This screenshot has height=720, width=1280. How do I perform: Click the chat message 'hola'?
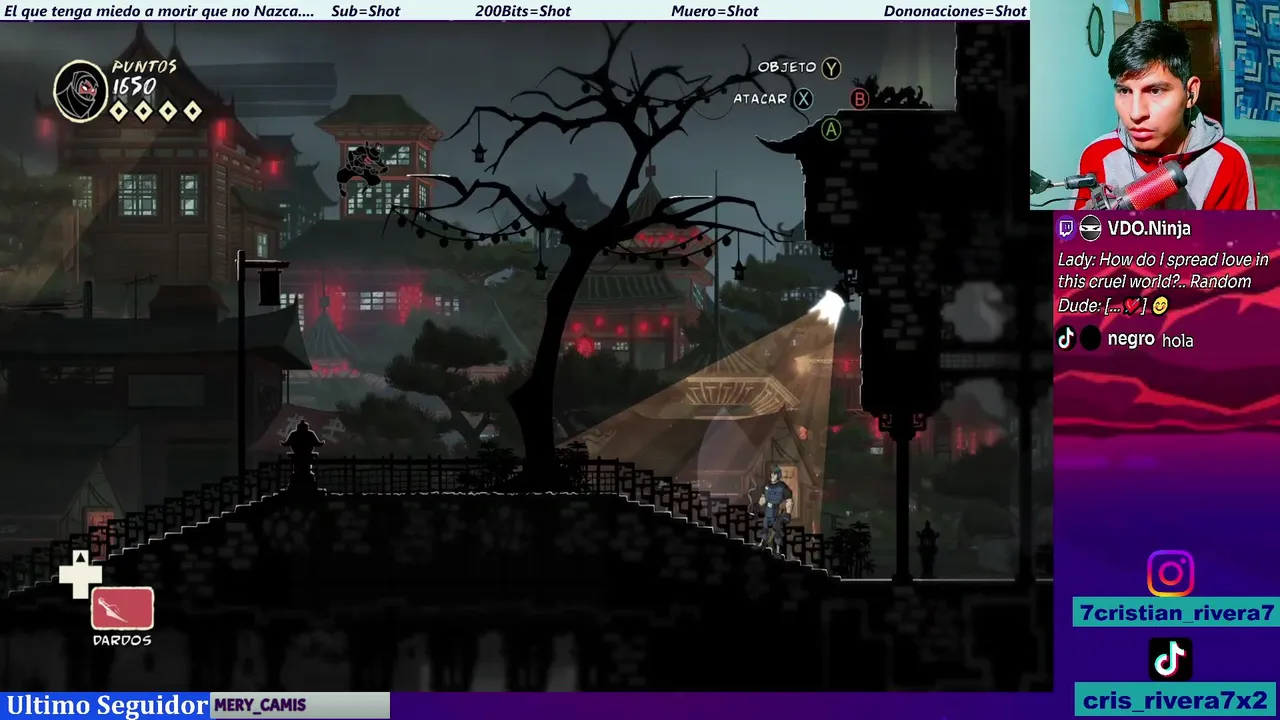coord(1178,340)
